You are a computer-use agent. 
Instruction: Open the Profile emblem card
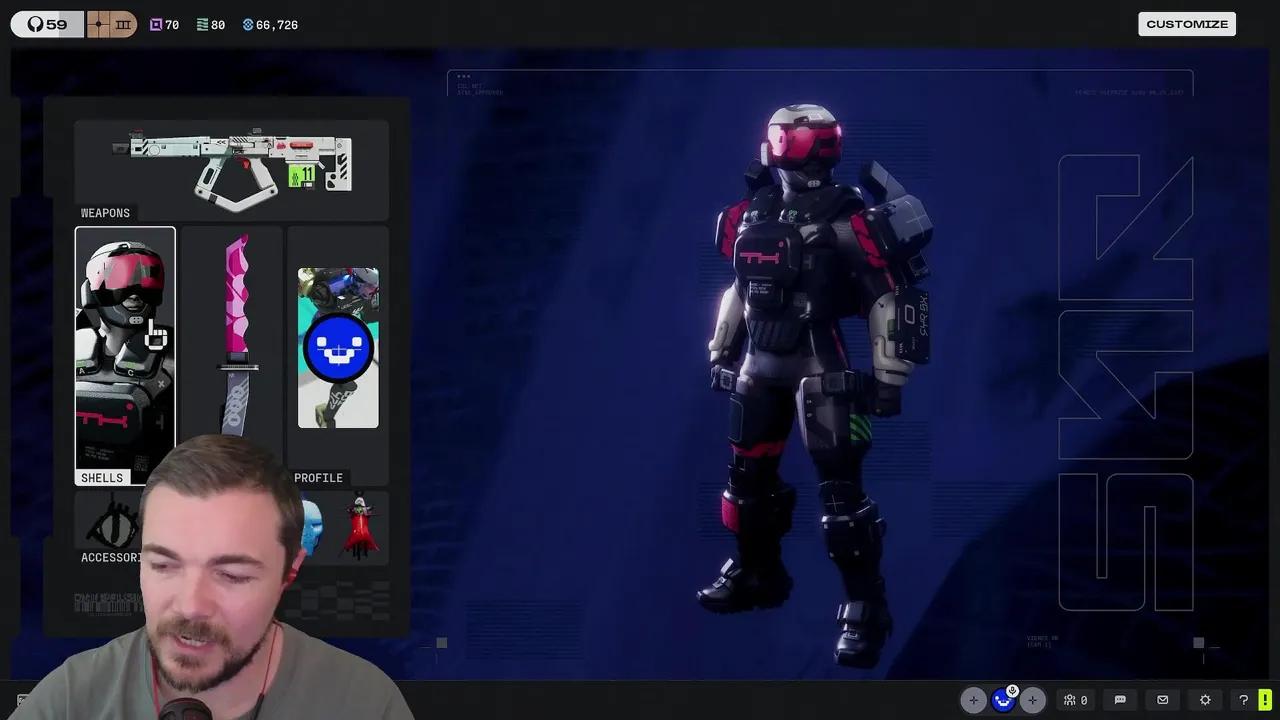pyautogui.click(x=338, y=356)
